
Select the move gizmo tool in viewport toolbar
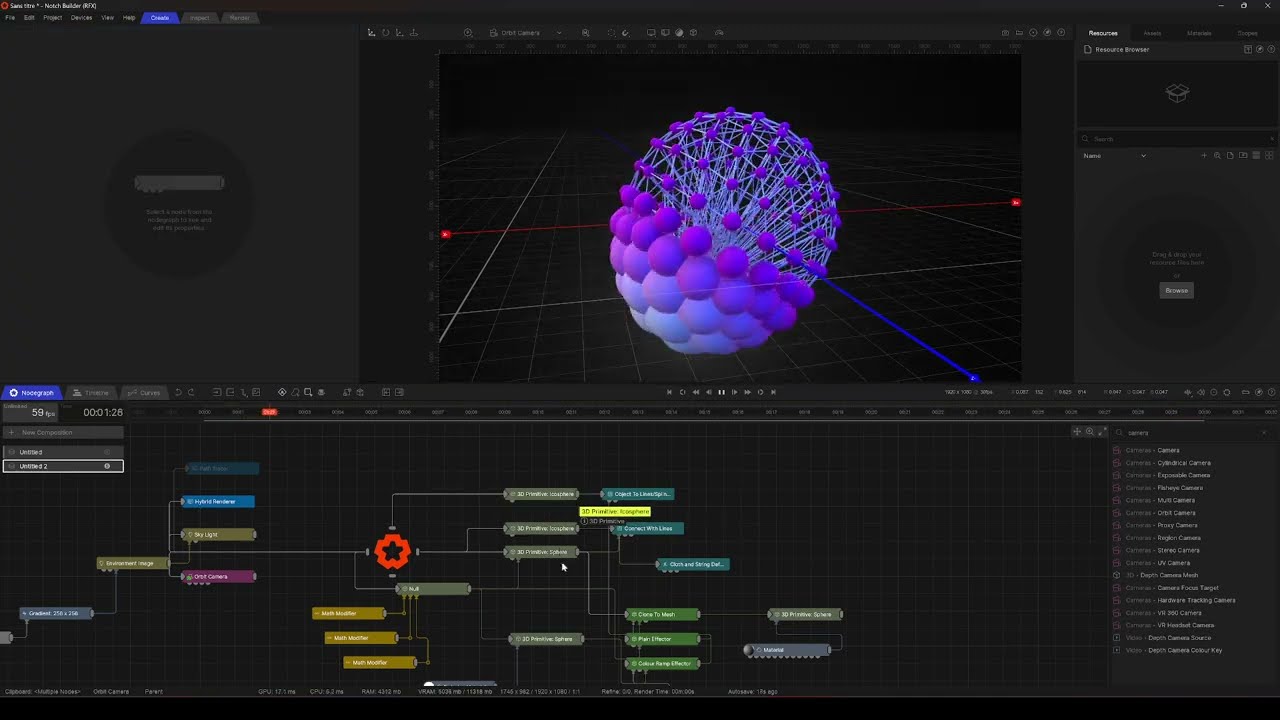(x=371, y=33)
